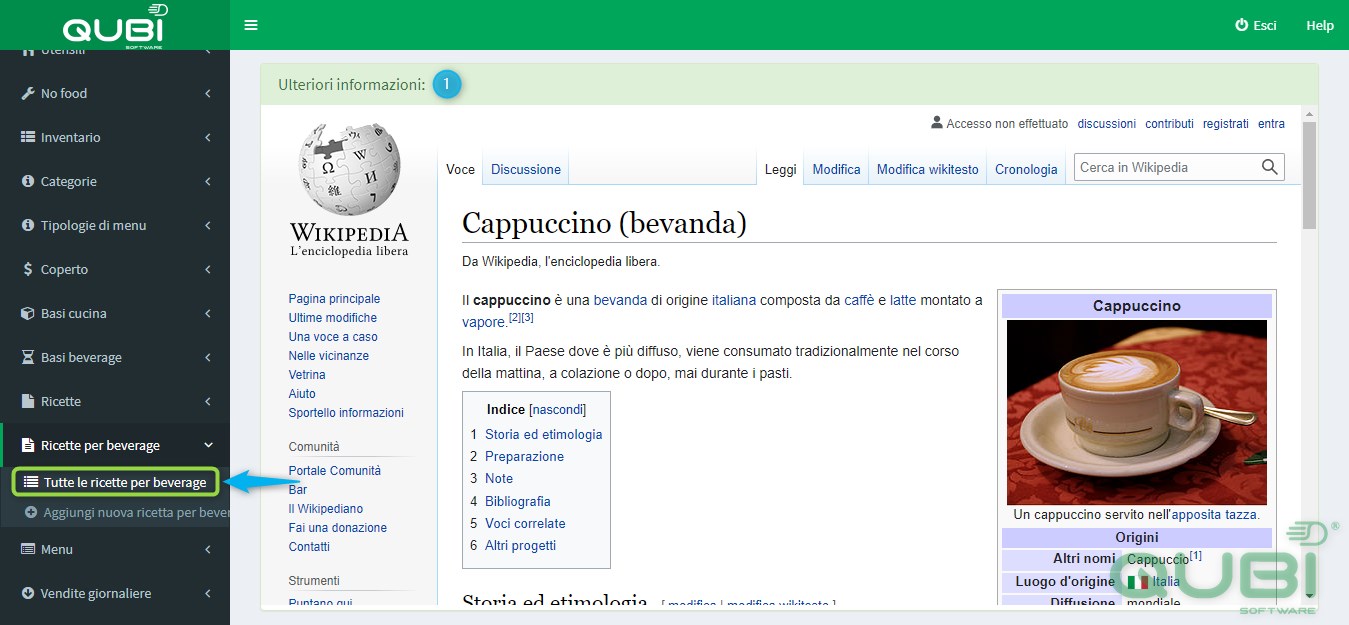
Task: Open the Sportello informazioni link
Action: [x=346, y=413]
